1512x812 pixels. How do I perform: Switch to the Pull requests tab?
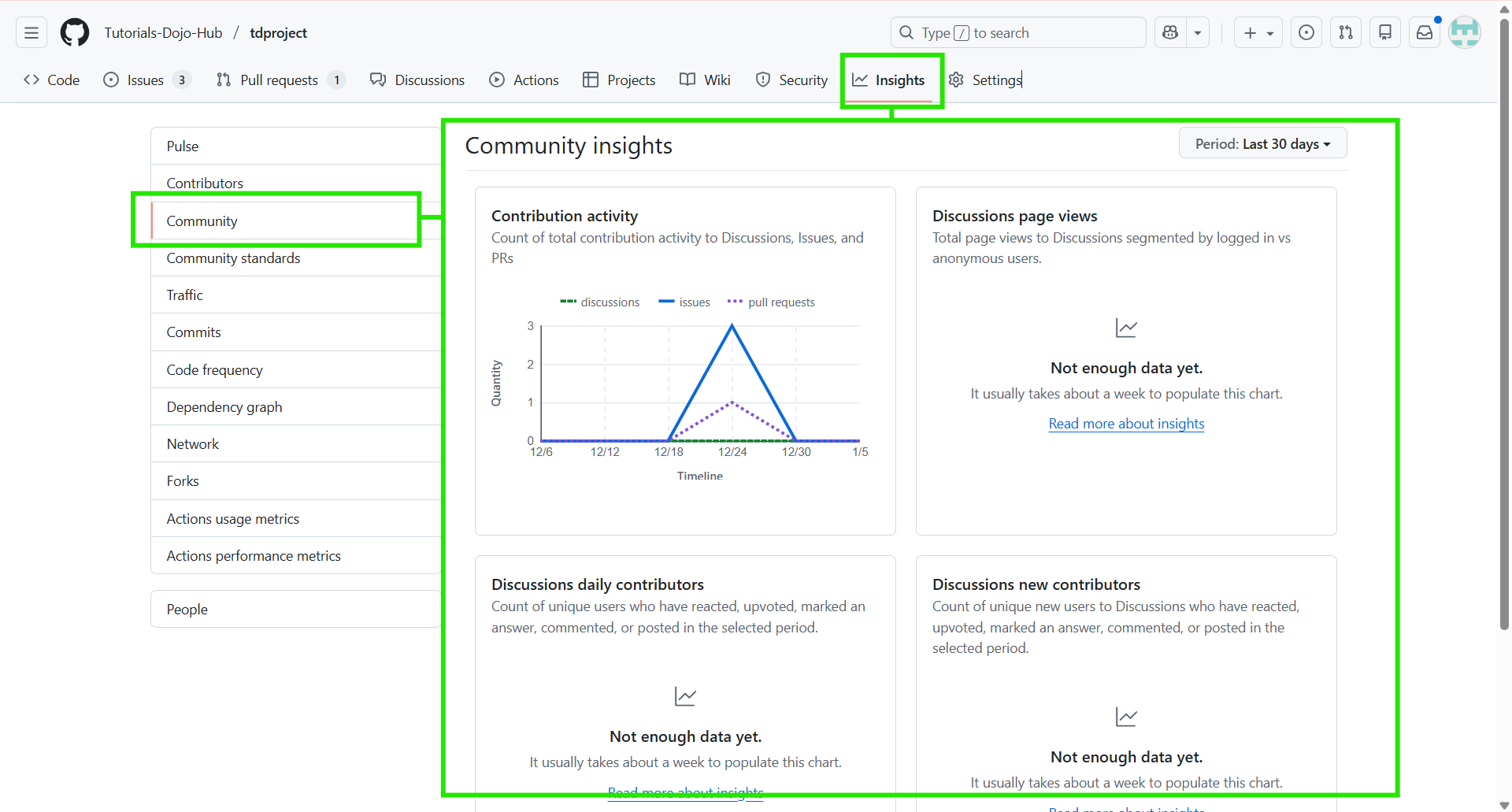coord(279,80)
